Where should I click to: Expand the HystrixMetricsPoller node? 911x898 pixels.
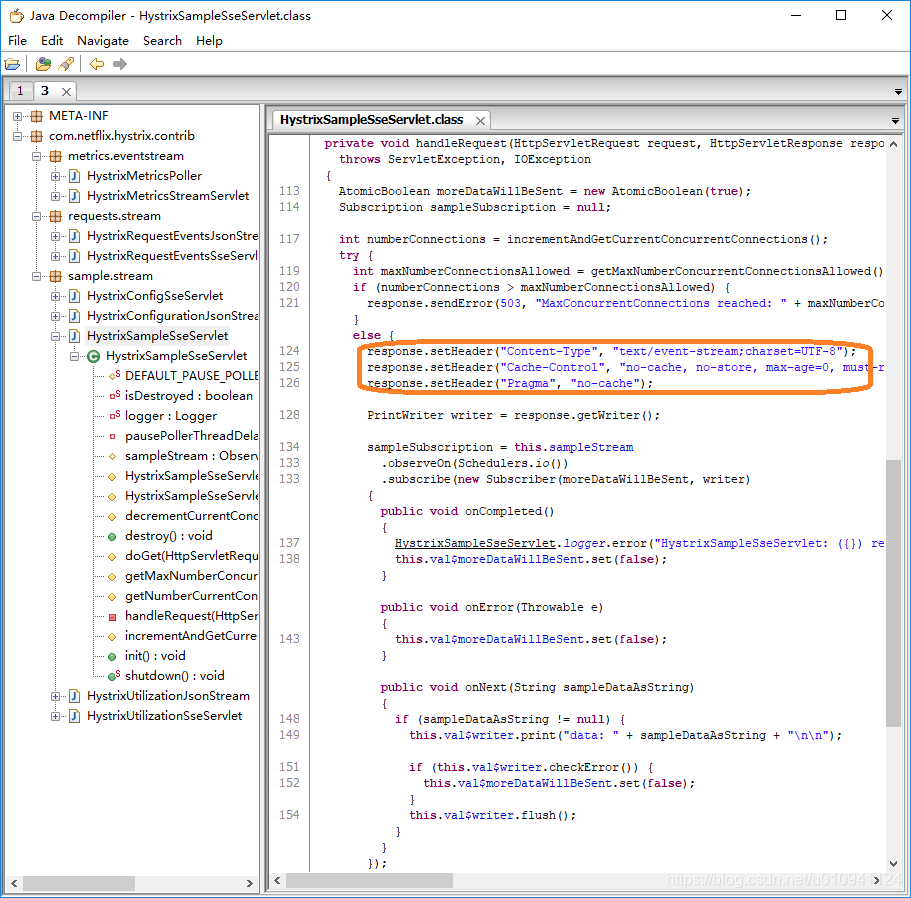tap(55, 176)
